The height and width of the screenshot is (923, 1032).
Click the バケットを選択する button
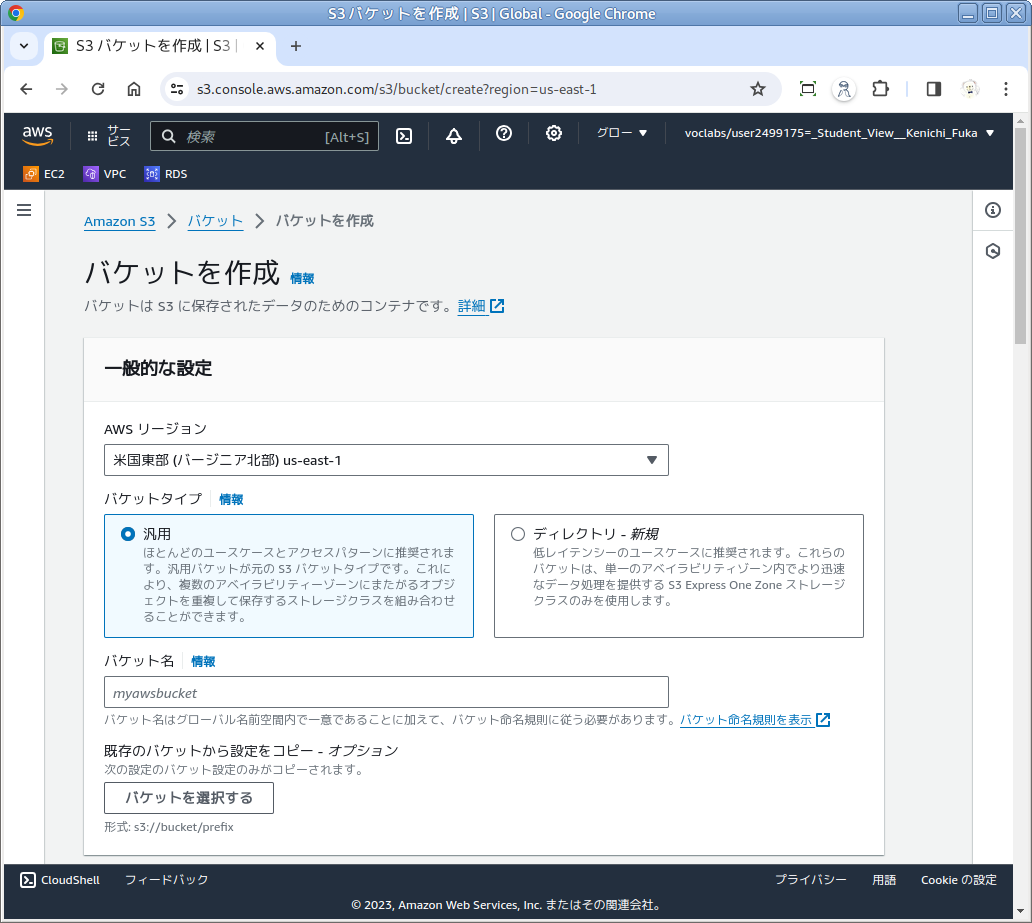[x=189, y=798]
